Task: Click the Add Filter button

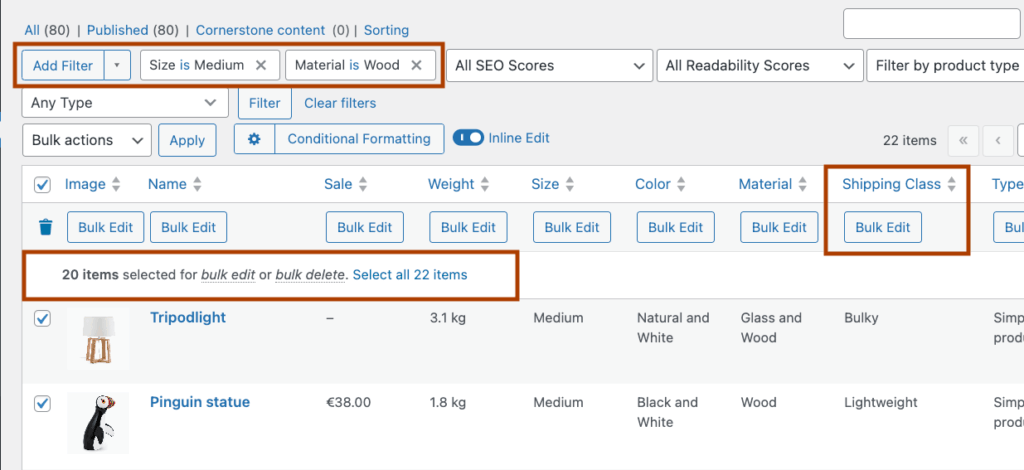Action: (x=63, y=65)
